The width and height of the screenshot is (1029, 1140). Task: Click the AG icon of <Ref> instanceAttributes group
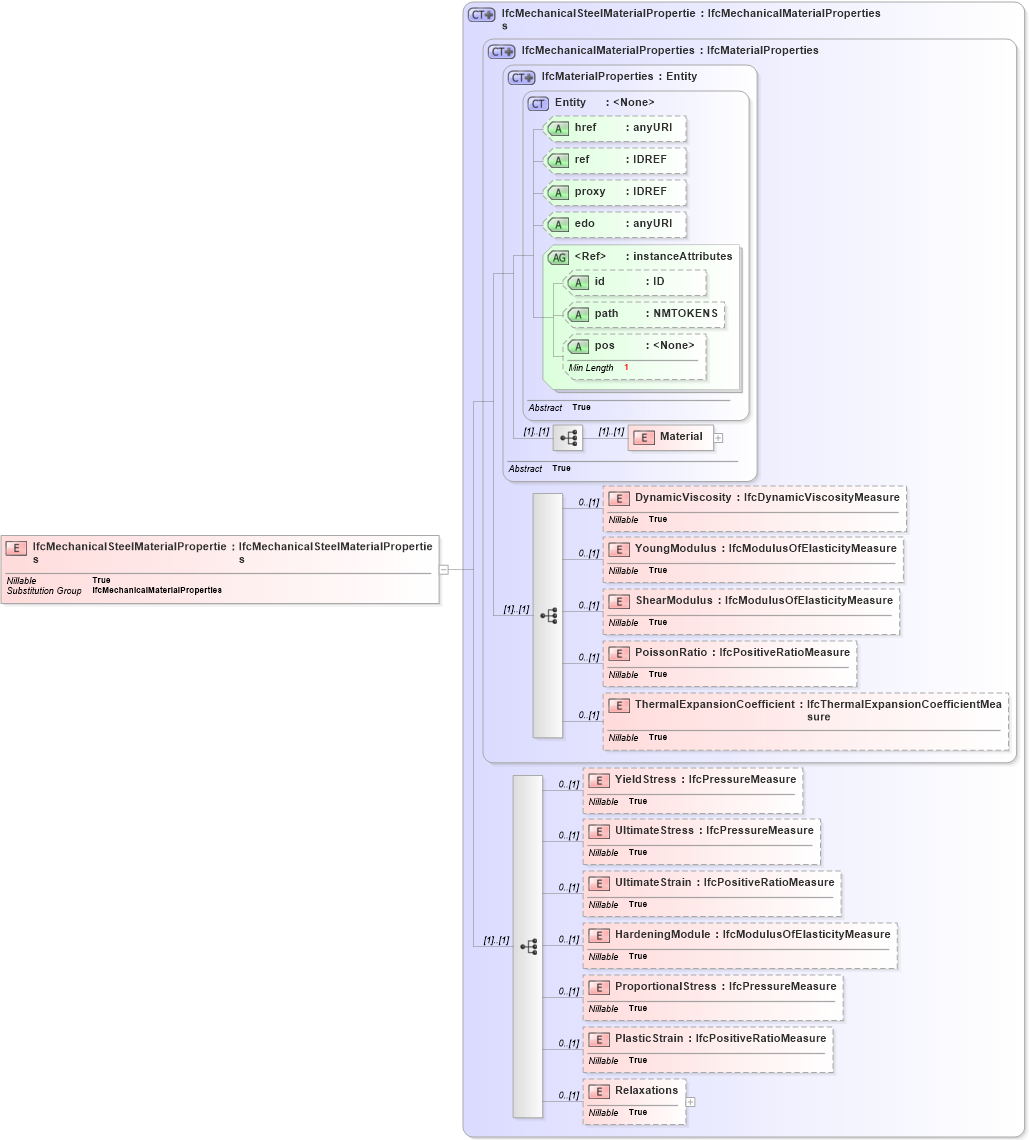point(557,256)
